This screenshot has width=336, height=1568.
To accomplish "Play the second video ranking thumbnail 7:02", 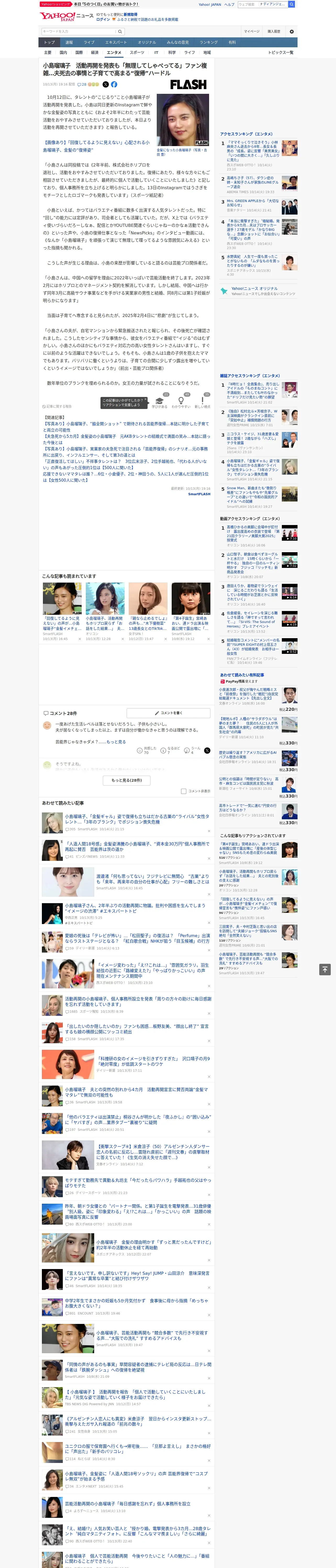I will 289,560.
